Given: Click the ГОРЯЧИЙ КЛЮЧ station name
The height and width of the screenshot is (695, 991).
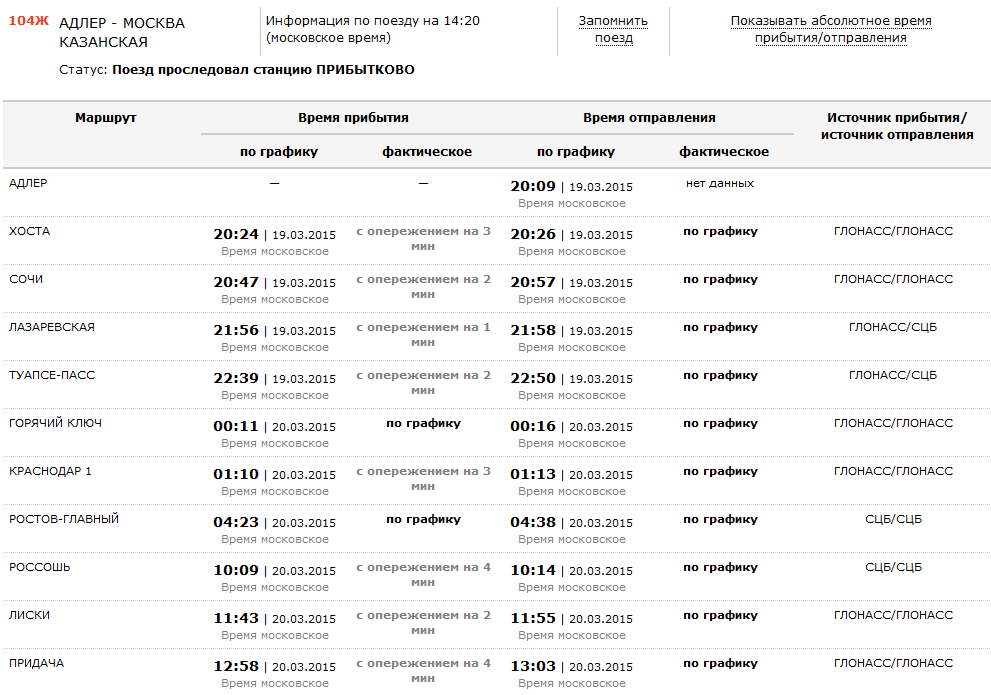Looking at the screenshot, I should click(x=55, y=423).
